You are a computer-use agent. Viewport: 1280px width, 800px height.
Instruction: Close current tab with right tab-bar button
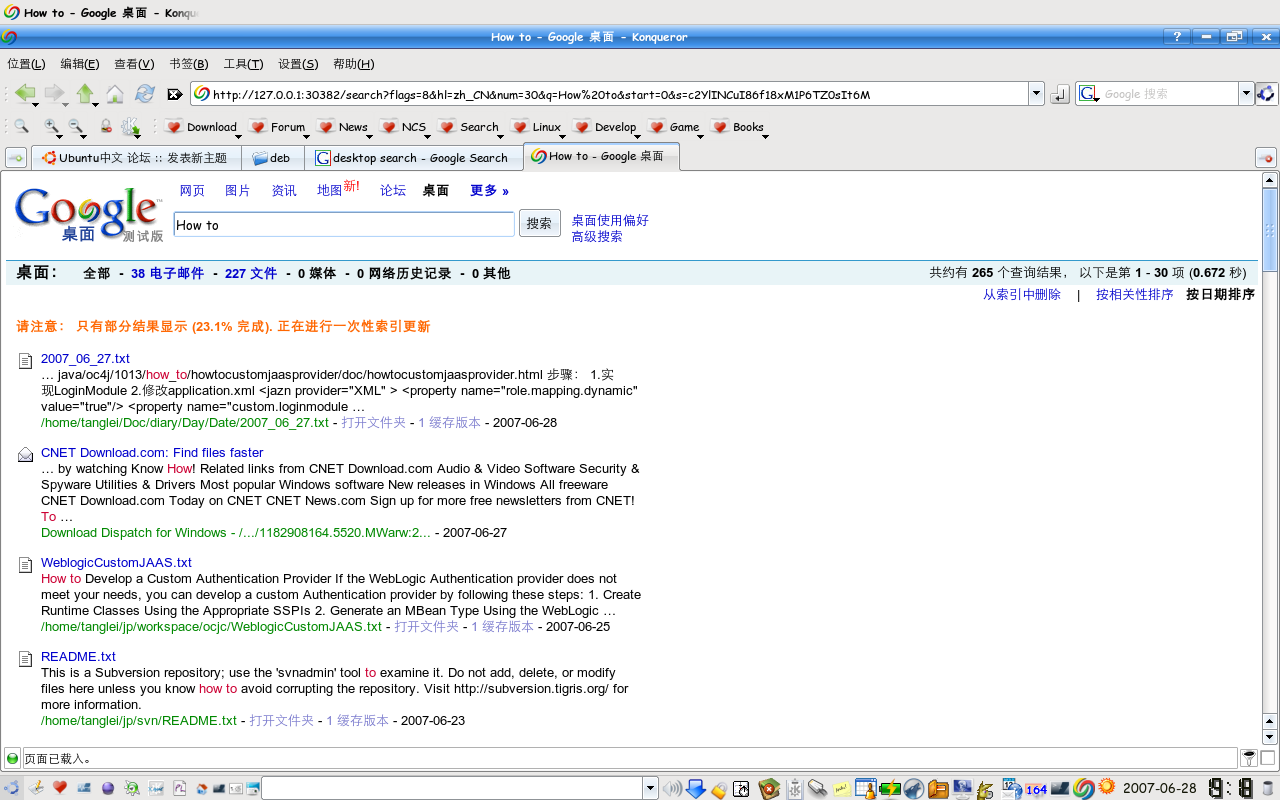[1265, 158]
